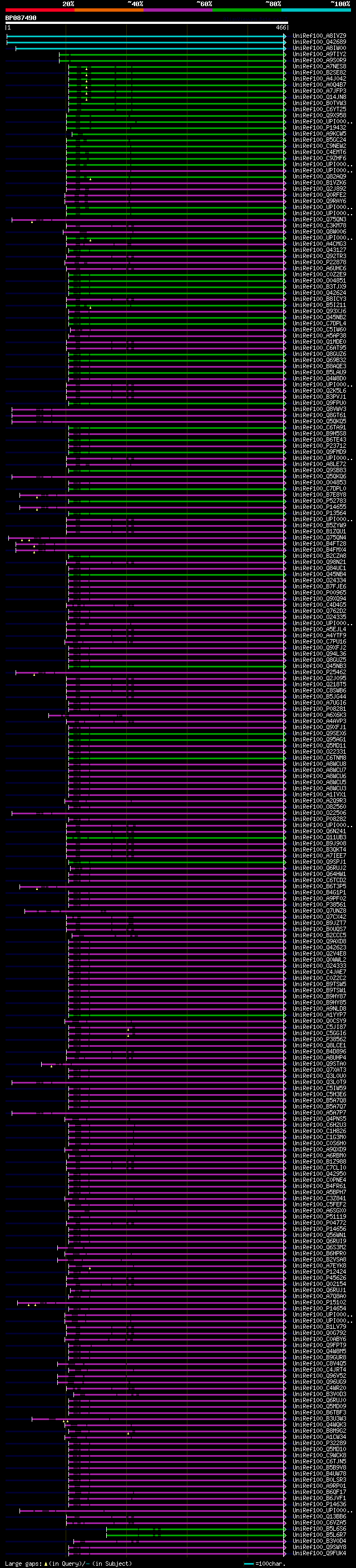Viewport: 356px width, 1568px height.
Task: Click label UniRef100_P32289
Action: coord(319,1443)
